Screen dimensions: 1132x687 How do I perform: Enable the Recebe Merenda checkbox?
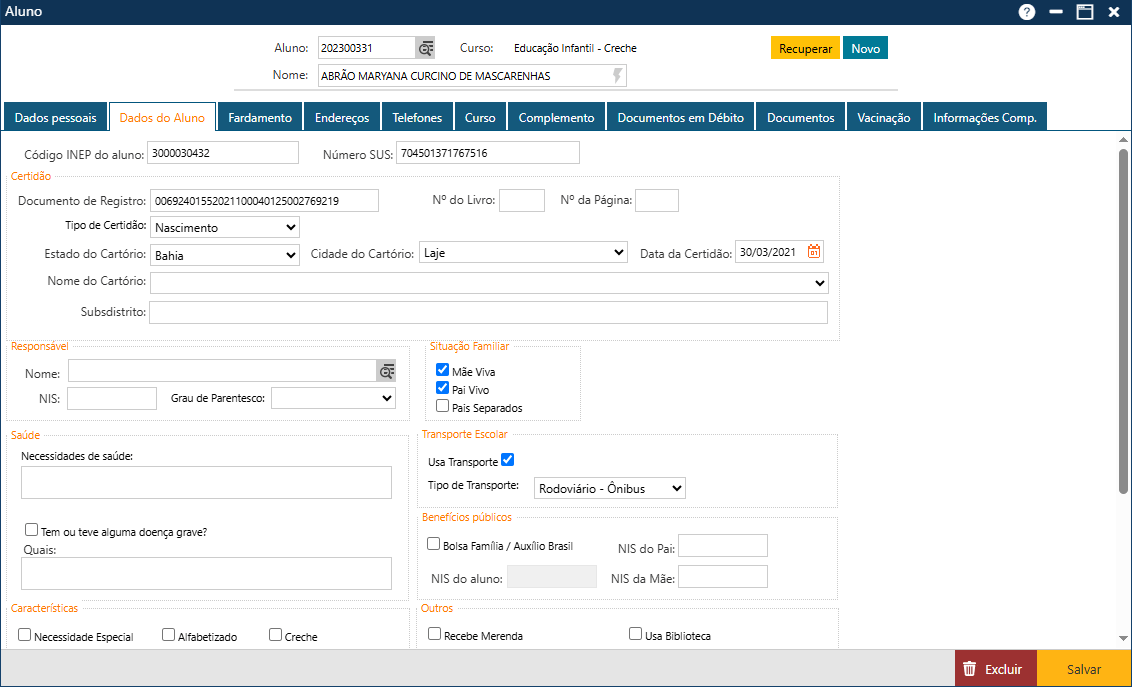(435, 634)
